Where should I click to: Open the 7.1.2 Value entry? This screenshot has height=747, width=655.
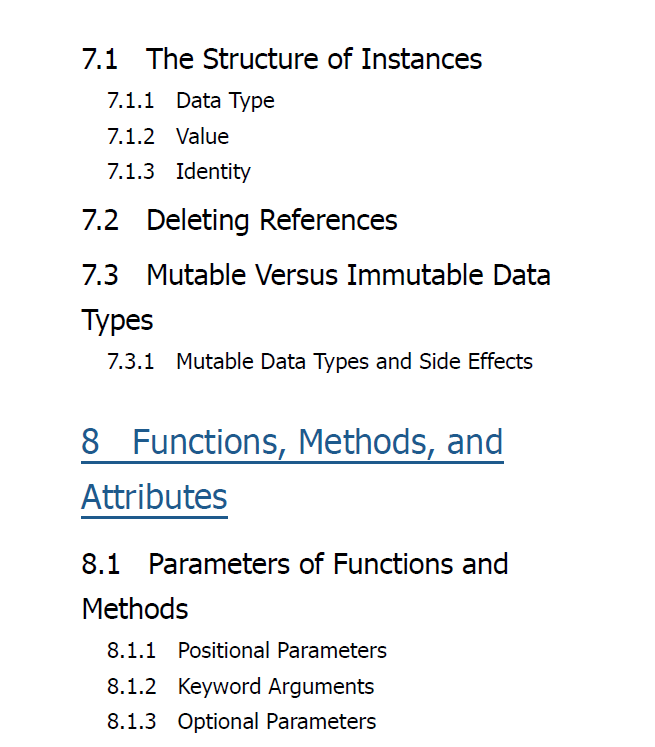pyautogui.click(x=168, y=136)
